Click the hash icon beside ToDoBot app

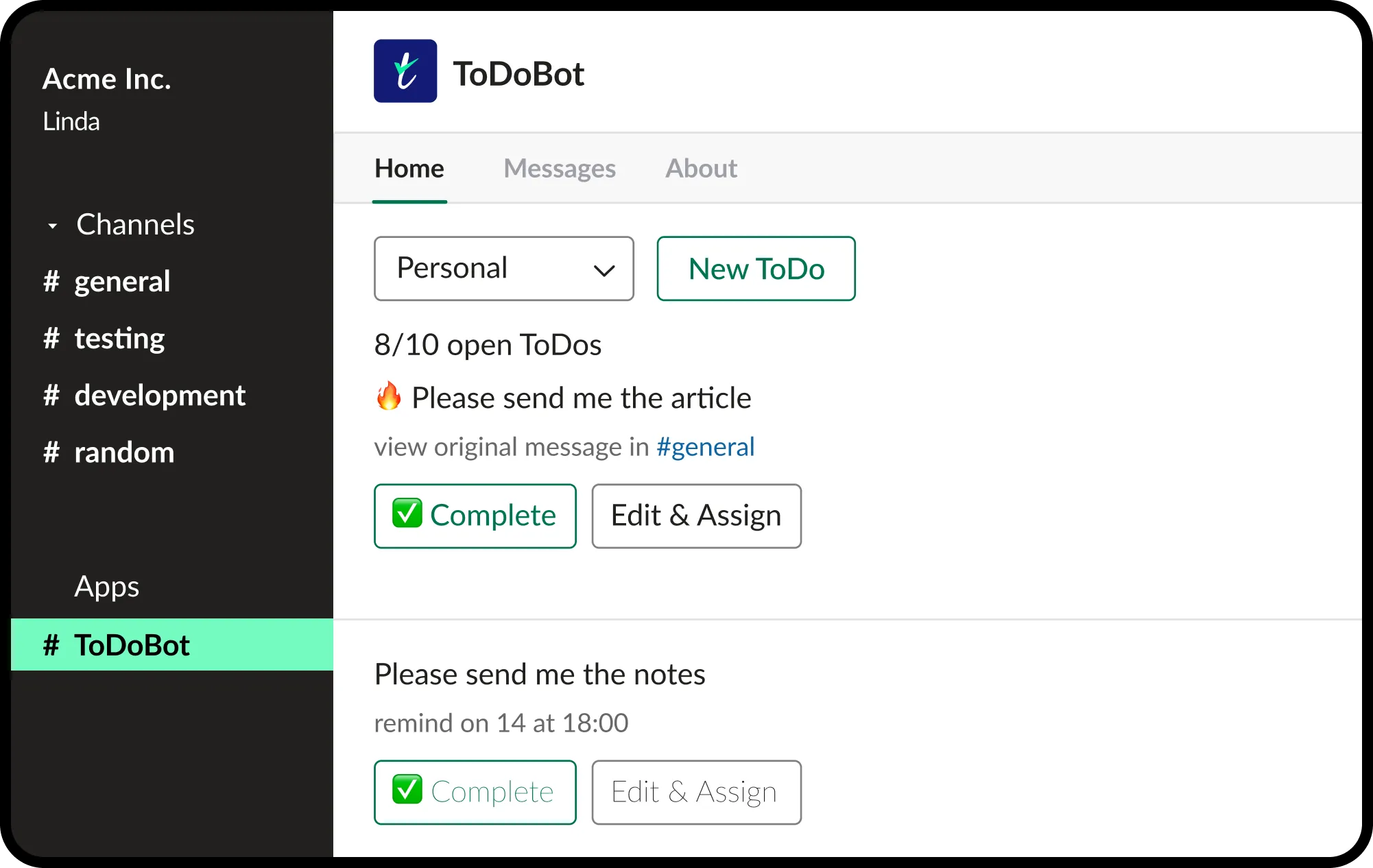[x=51, y=645]
